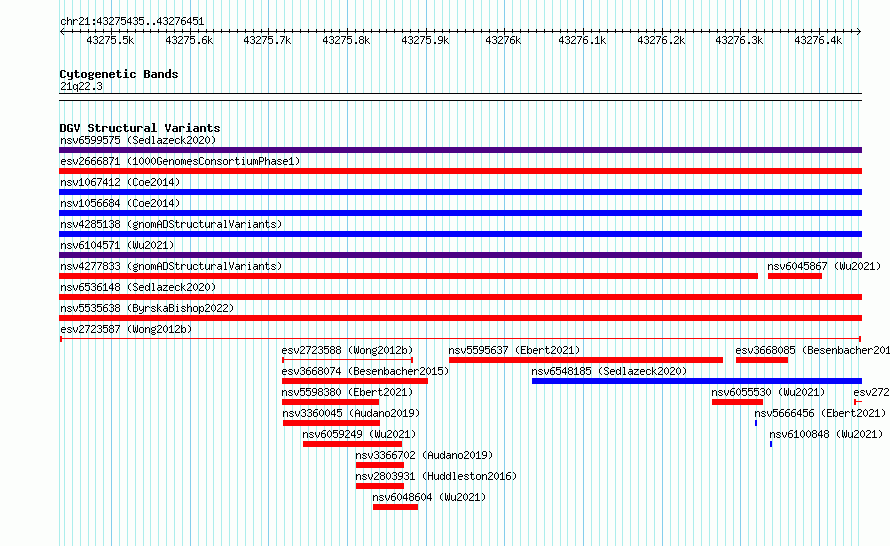Select the nsv3360045 (Audano2019) label
This screenshot has height=546, width=890.
(351, 413)
